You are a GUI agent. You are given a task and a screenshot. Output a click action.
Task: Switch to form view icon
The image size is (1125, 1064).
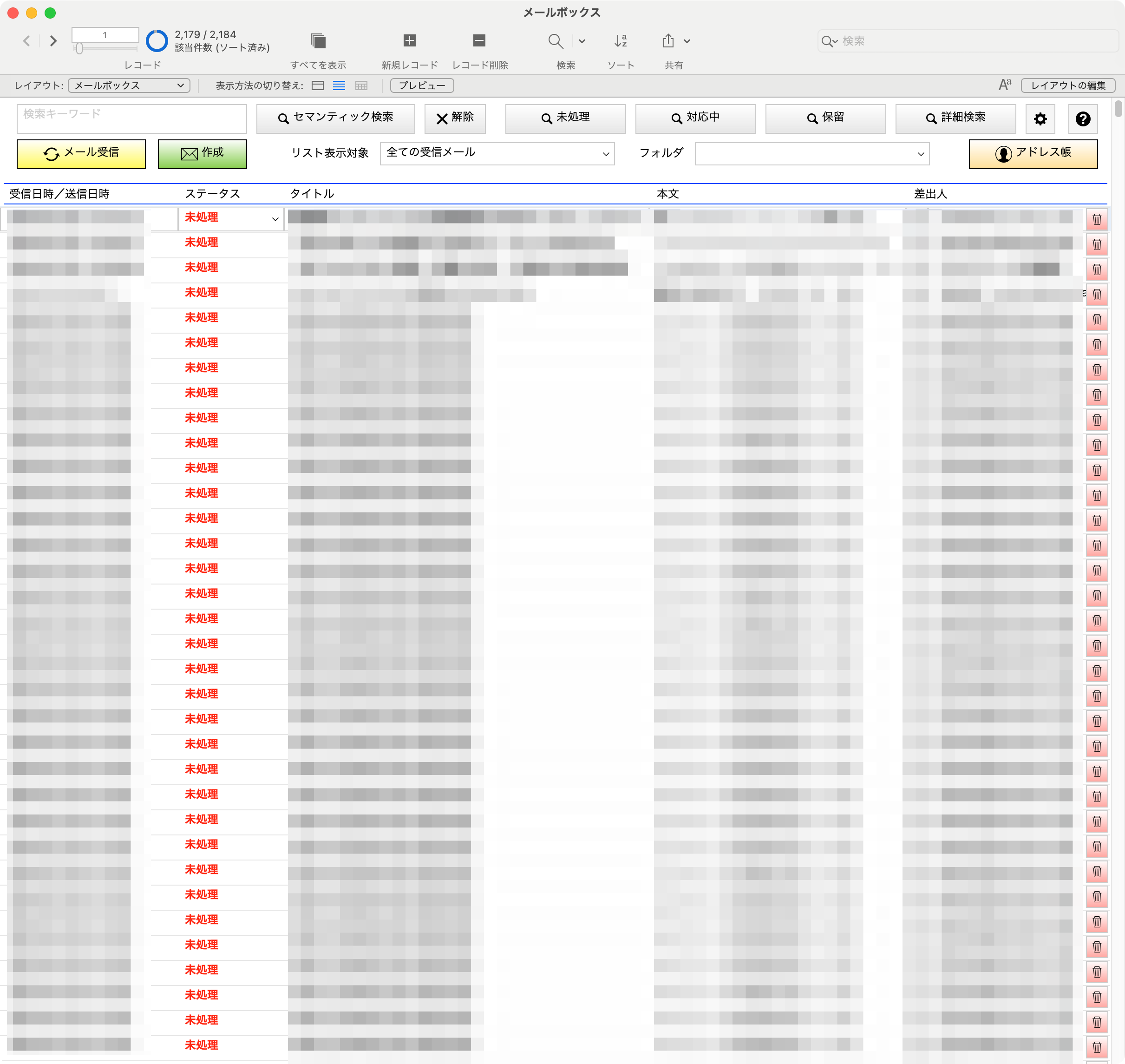point(318,85)
